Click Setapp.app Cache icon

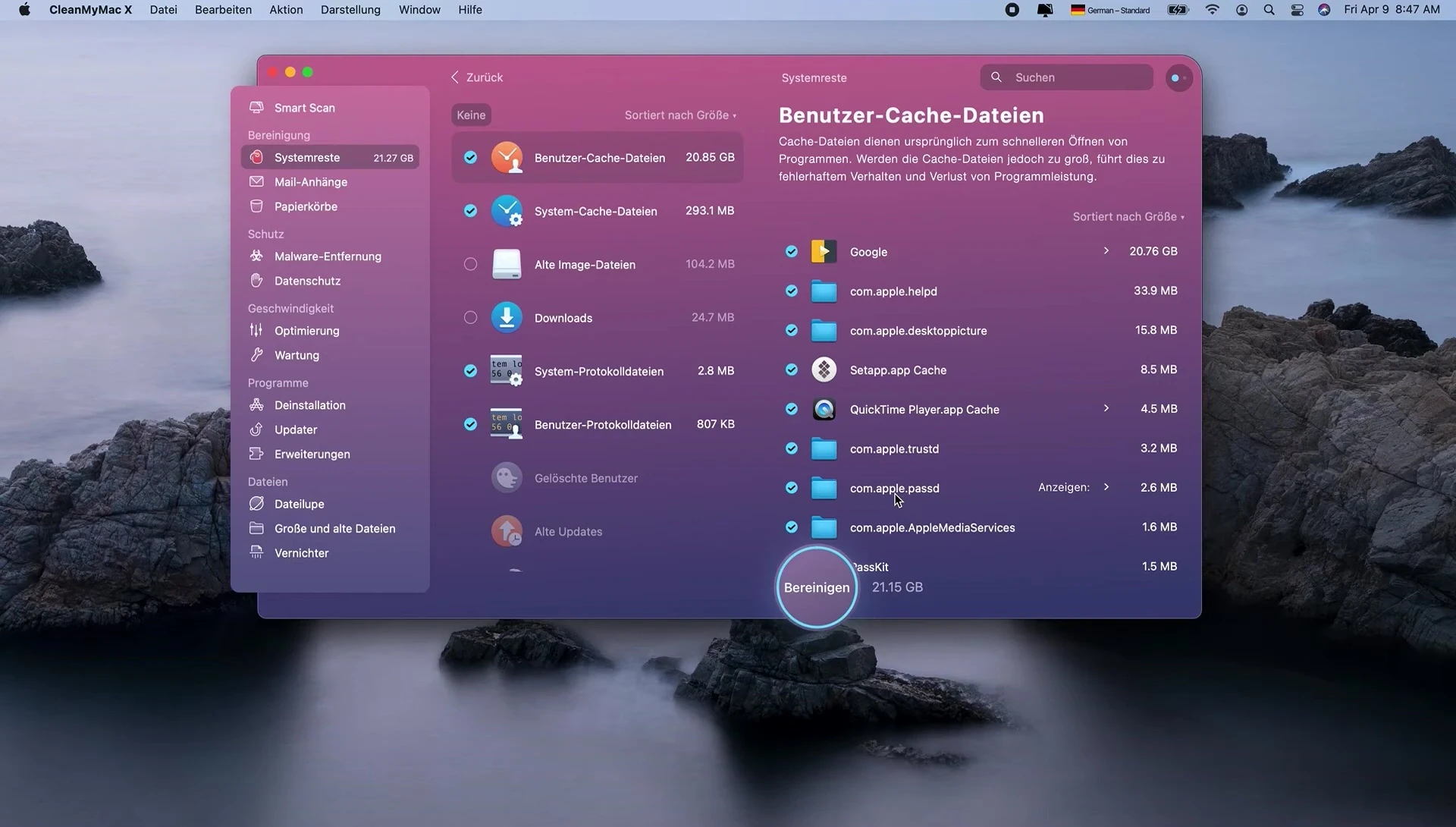(x=824, y=369)
